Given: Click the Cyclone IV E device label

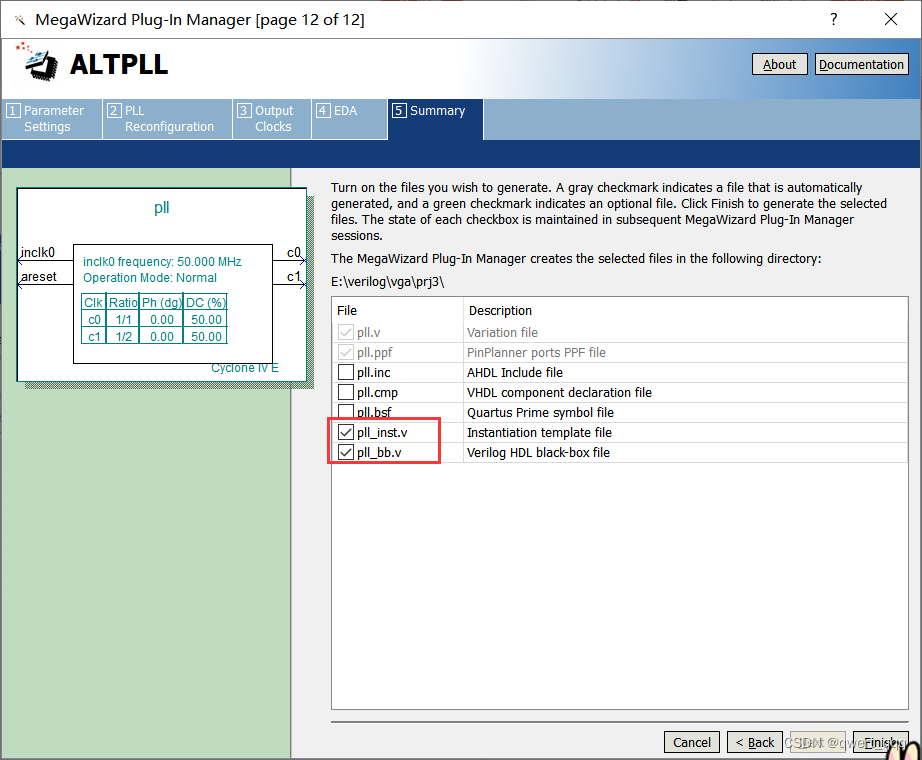Looking at the screenshot, I should coord(245,368).
